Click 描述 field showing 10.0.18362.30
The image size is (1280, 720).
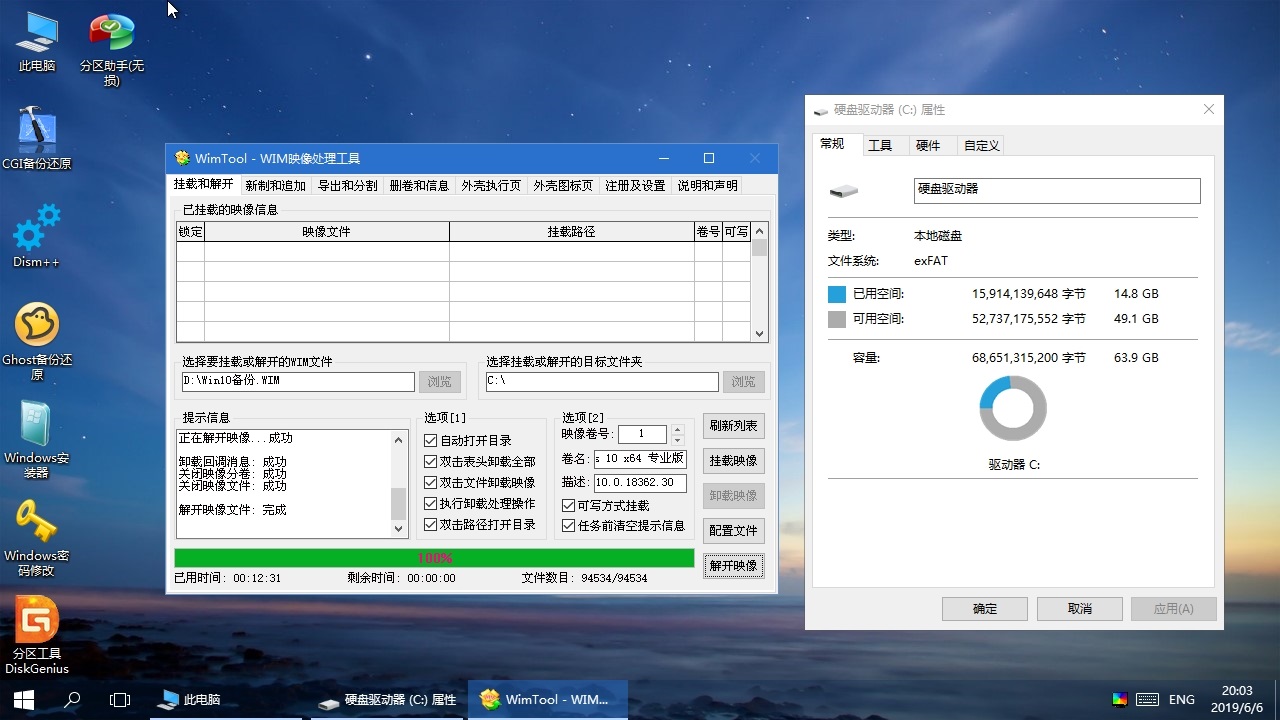pos(640,483)
